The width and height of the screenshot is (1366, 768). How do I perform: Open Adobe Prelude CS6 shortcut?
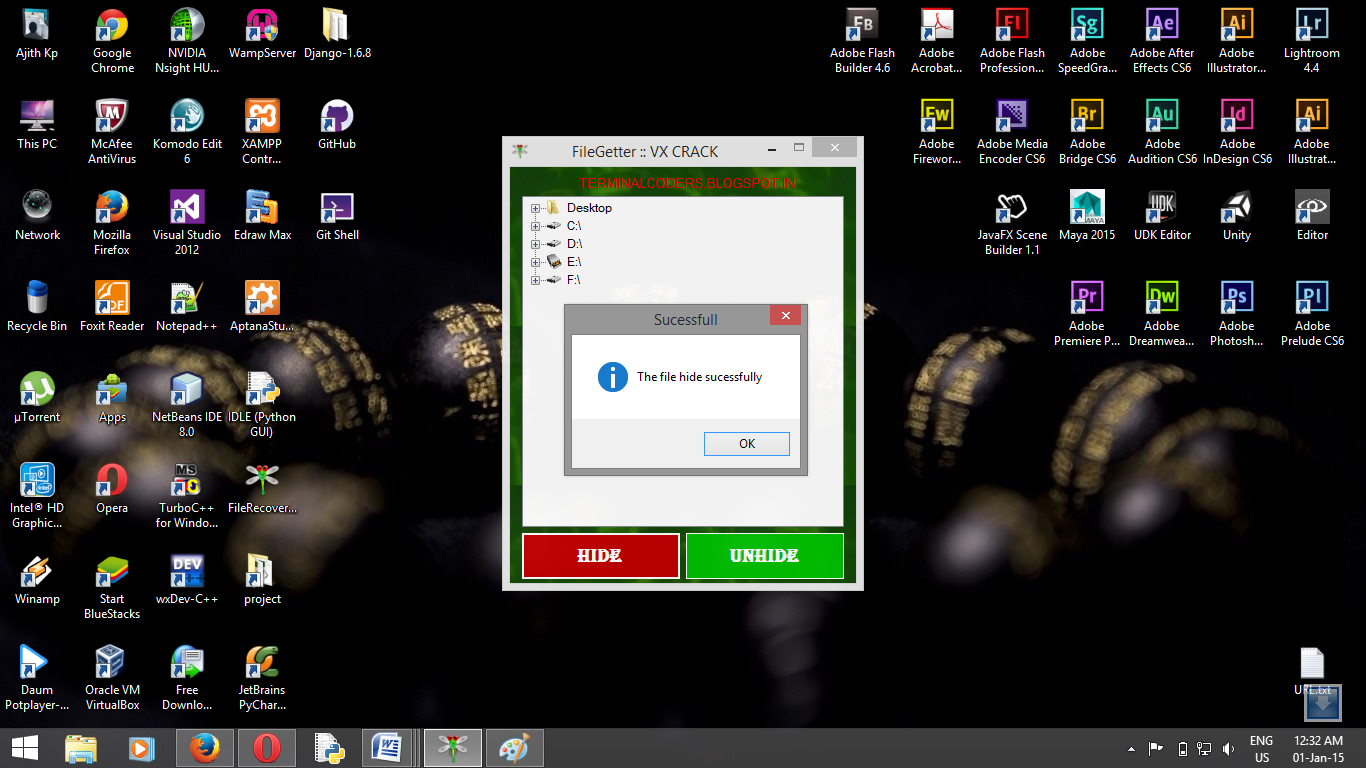(1312, 313)
